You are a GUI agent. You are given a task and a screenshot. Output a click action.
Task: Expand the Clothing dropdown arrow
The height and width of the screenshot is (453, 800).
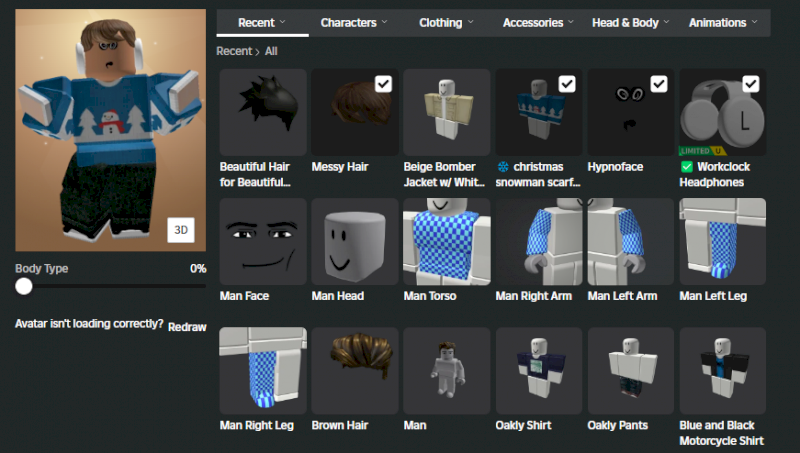470,22
